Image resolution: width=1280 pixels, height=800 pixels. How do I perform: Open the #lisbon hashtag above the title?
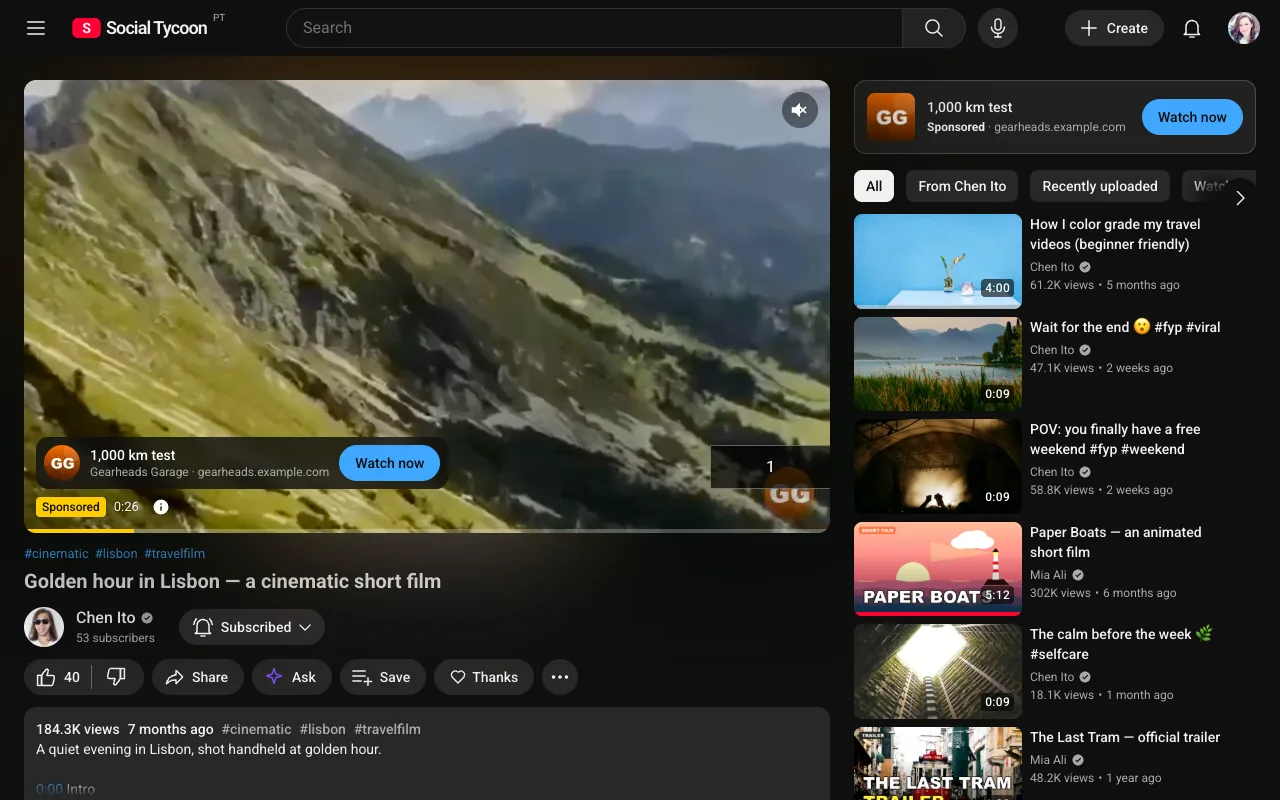point(117,553)
